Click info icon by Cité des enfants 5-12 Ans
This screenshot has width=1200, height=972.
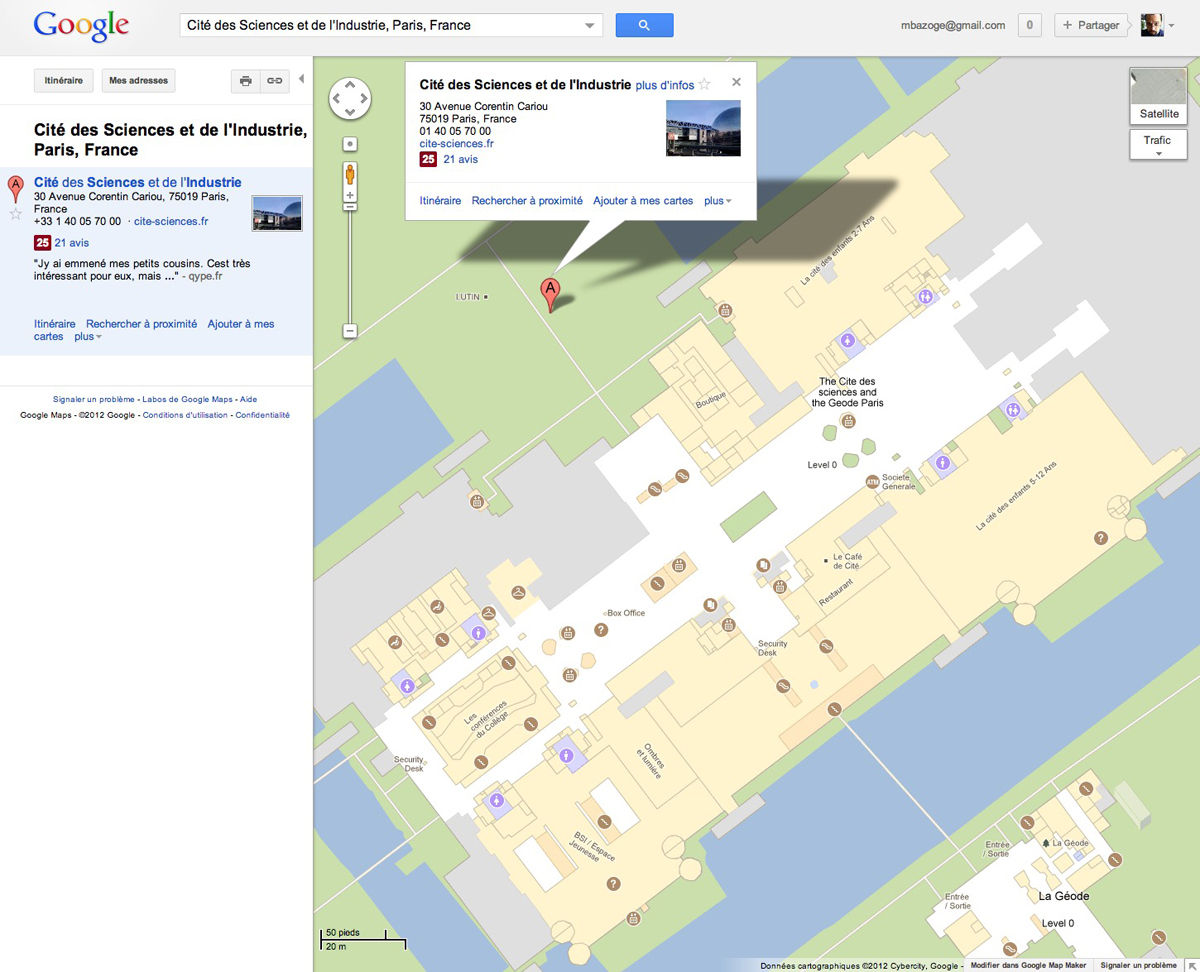(x=1101, y=538)
